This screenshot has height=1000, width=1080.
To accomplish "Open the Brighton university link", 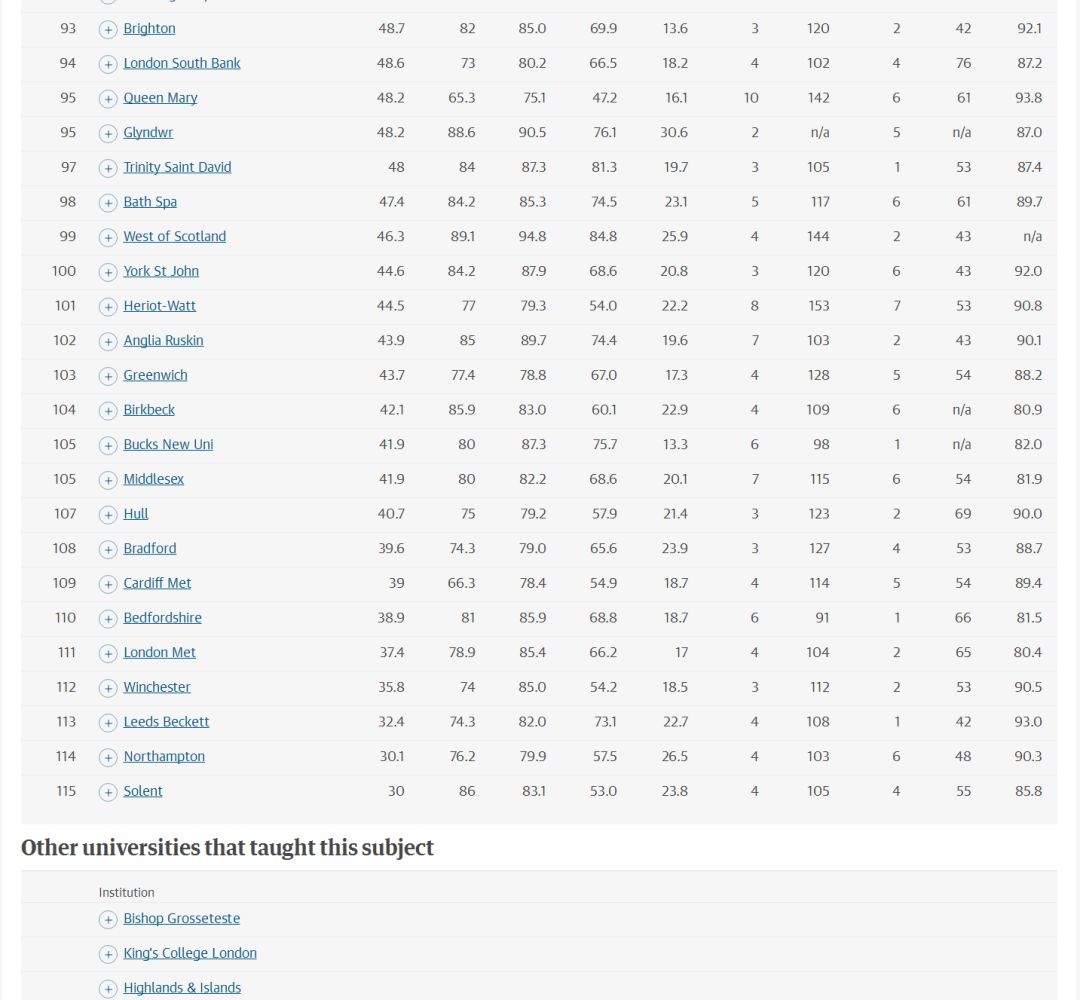I will click(x=149, y=29).
